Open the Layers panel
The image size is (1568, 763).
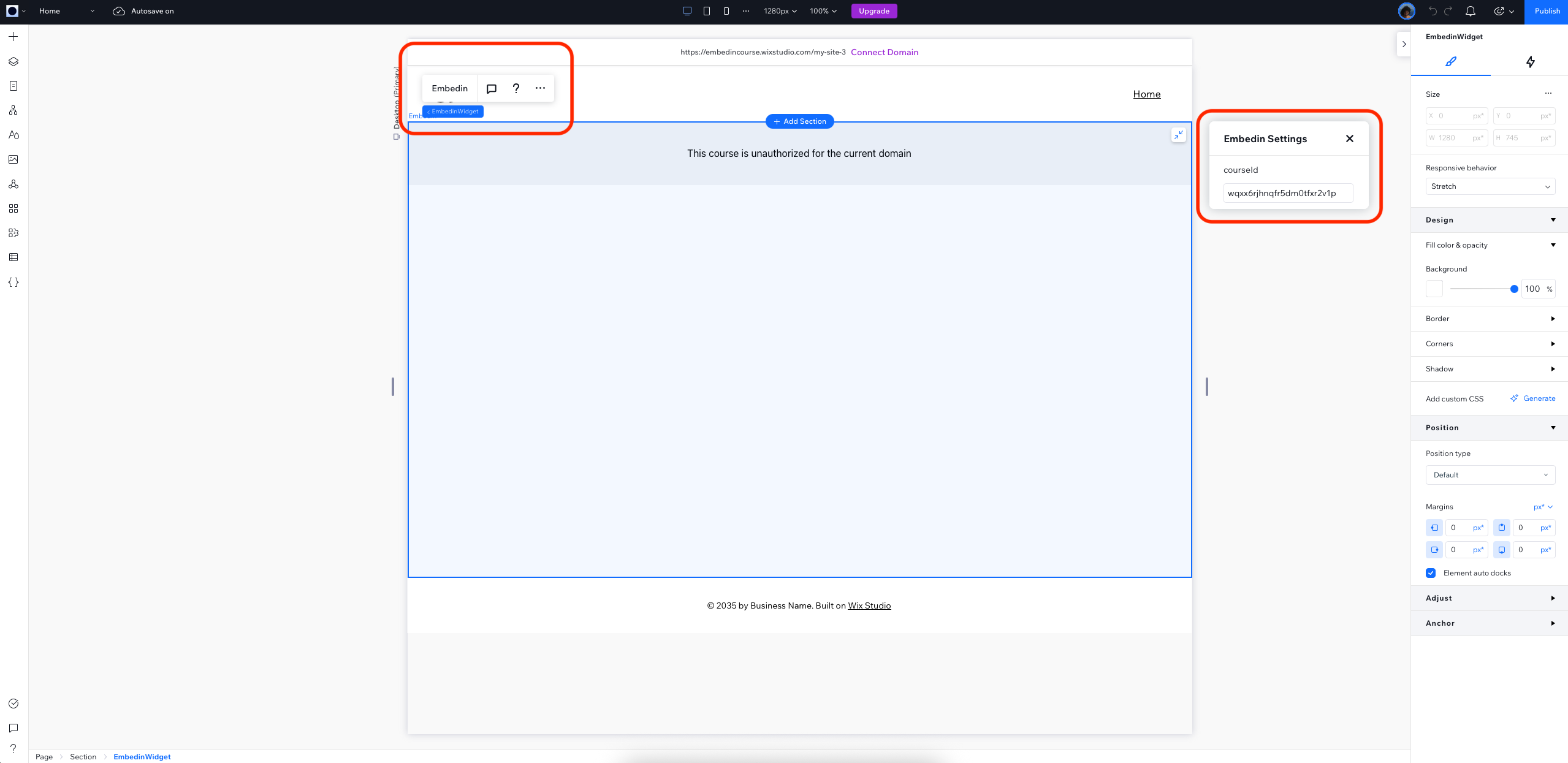[13, 61]
